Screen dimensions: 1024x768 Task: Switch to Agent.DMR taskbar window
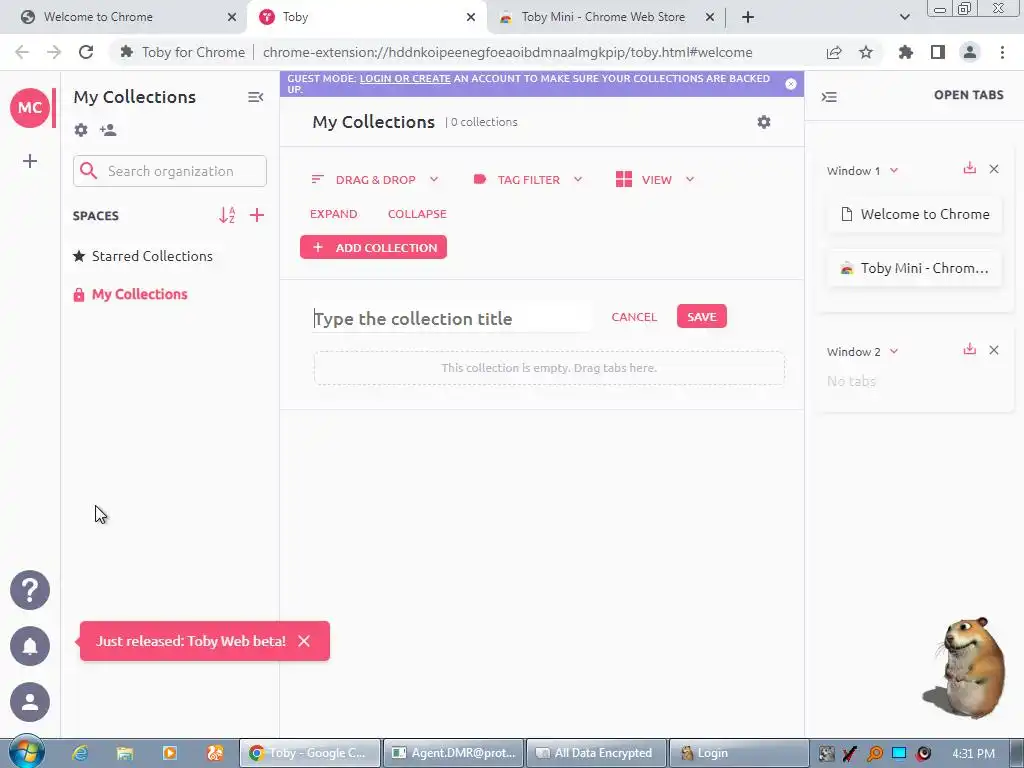tap(453, 753)
